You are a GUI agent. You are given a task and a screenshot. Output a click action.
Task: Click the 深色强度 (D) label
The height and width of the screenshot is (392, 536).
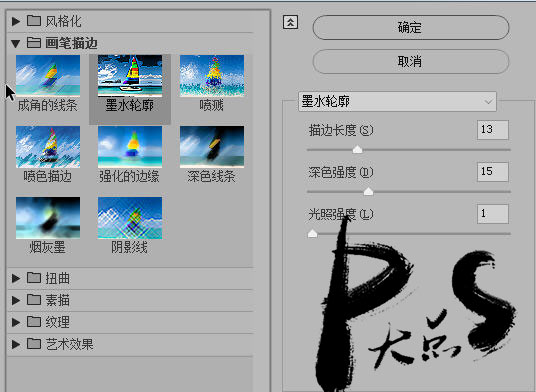tap(341, 172)
